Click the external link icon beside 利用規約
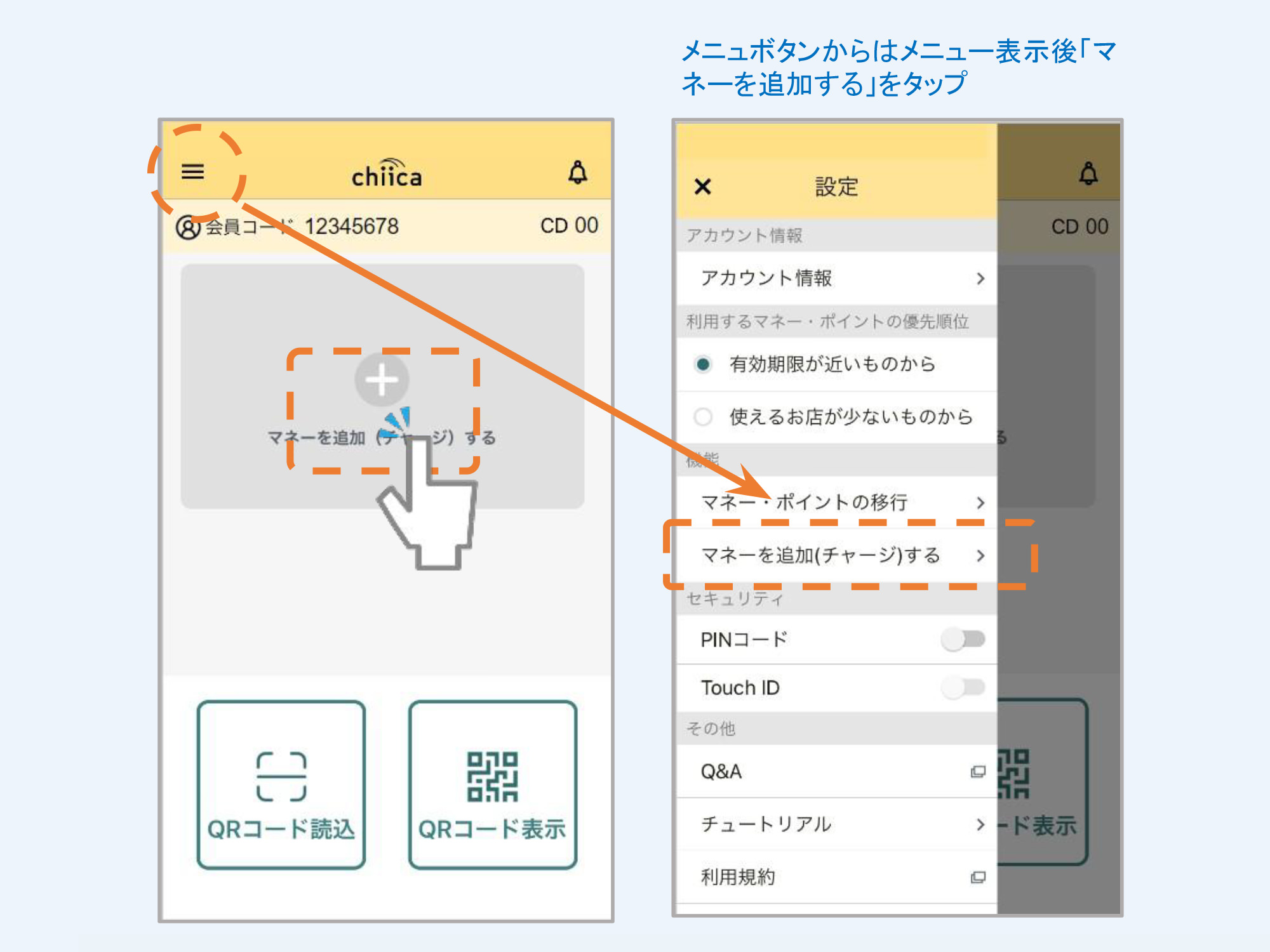The image size is (1270, 952). click(978, 877)
